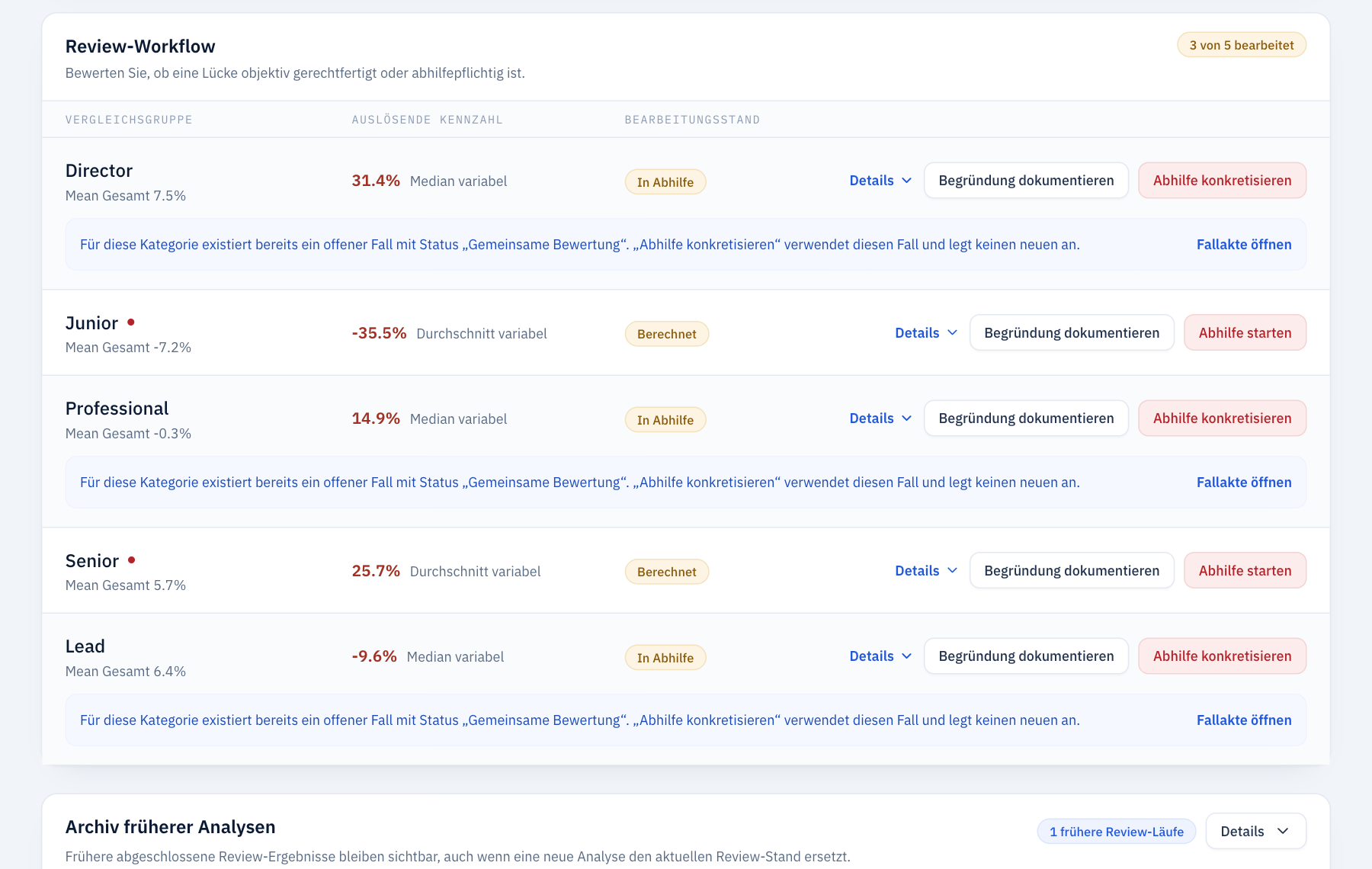Expand Details for the Lead row
The image size is (1372, 869).
coord(880,656)
